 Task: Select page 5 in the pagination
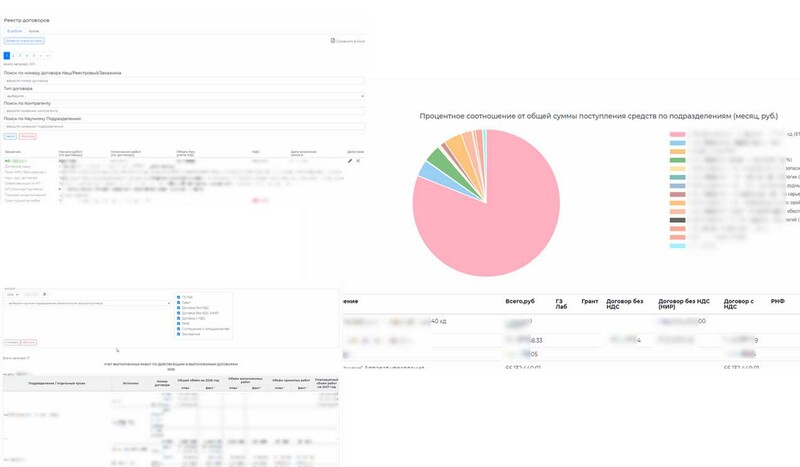click(34, 56)
